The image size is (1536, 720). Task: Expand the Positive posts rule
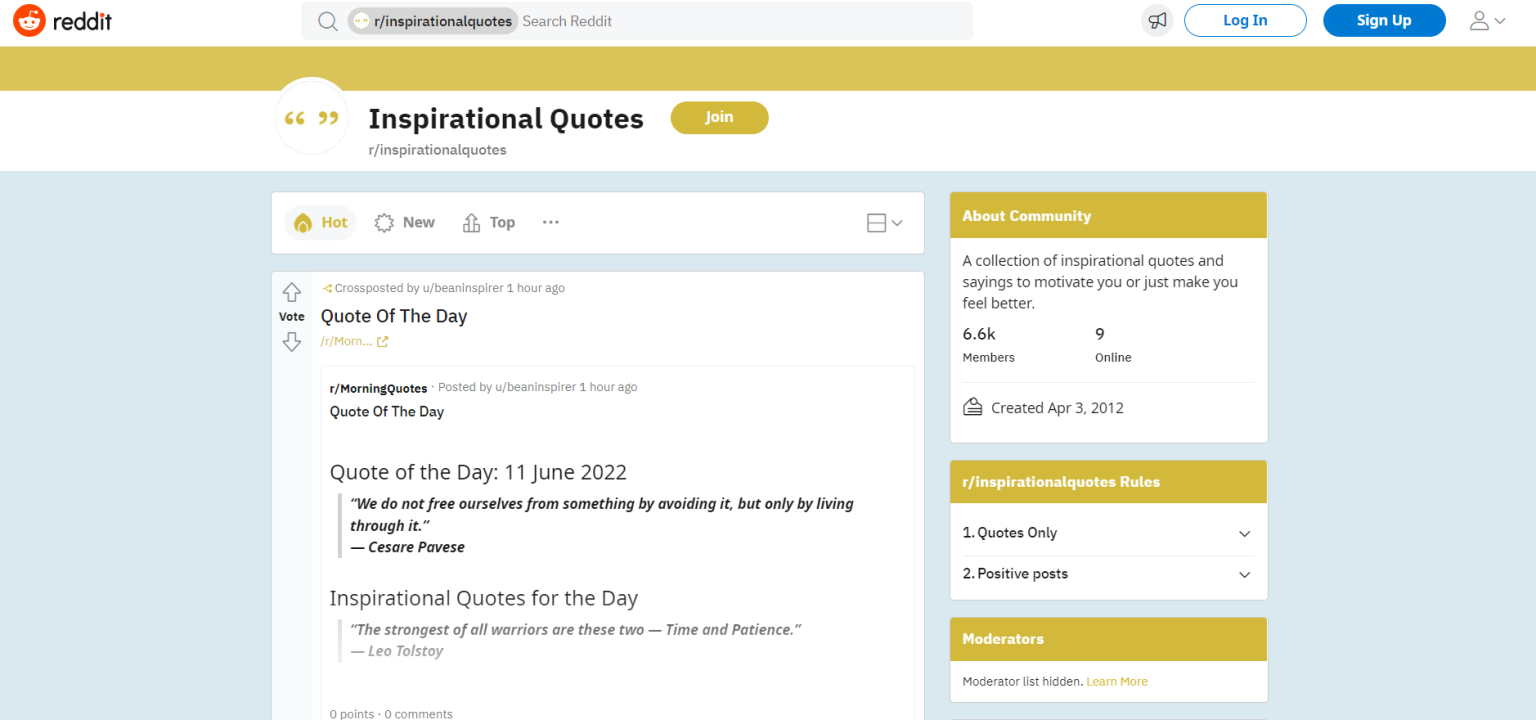coord(1245,575)
